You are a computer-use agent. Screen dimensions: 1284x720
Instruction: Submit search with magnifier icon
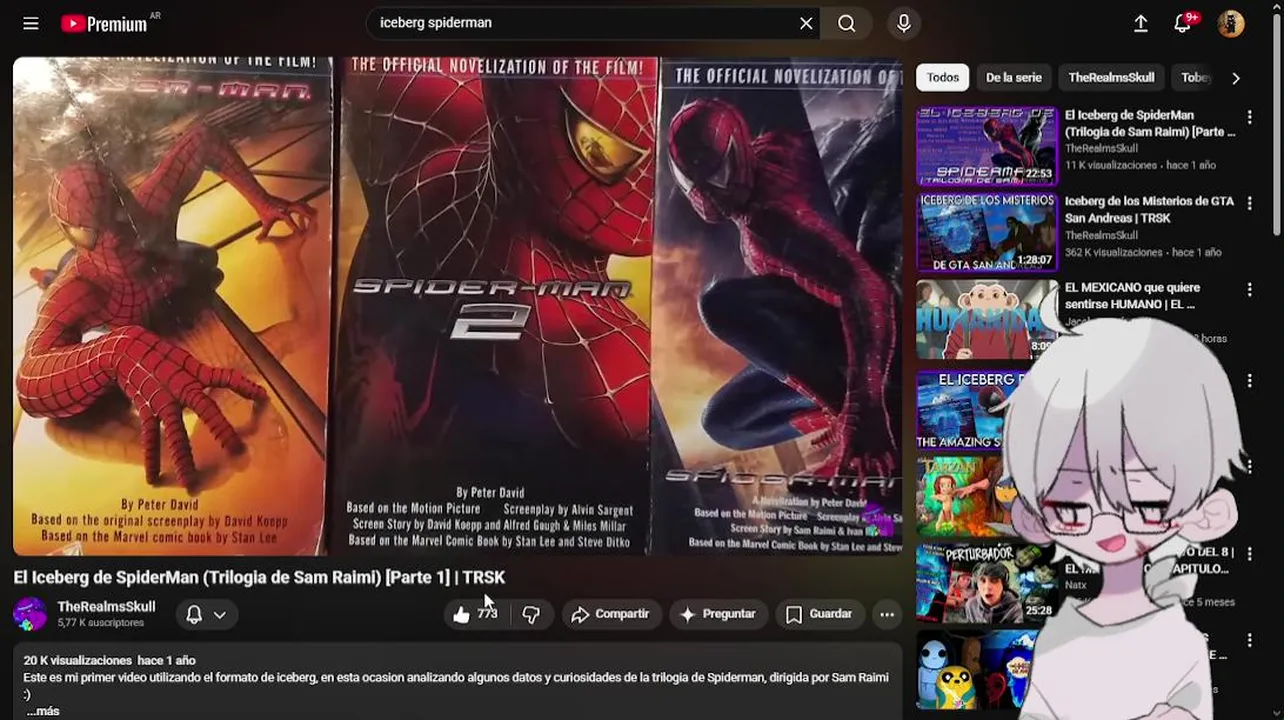pyautogui.click(x=847, y=23)
